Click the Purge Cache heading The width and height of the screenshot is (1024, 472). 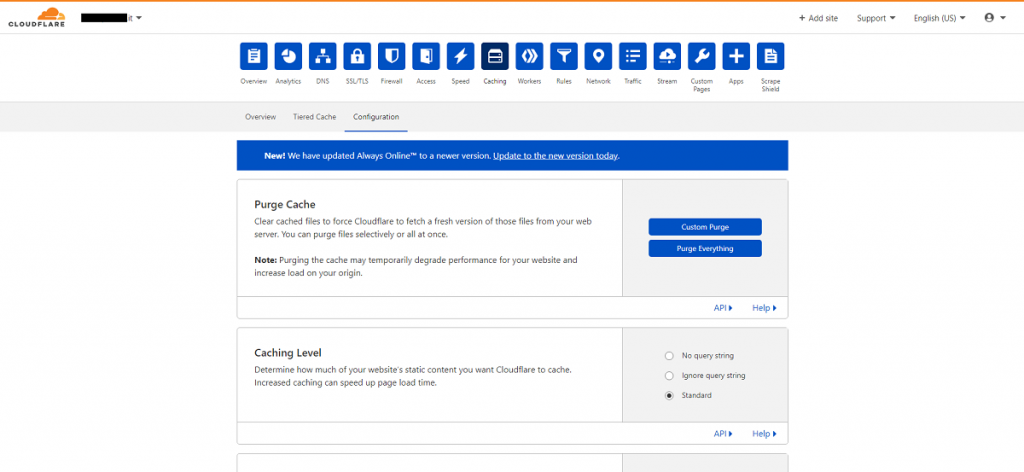(285, 204)
